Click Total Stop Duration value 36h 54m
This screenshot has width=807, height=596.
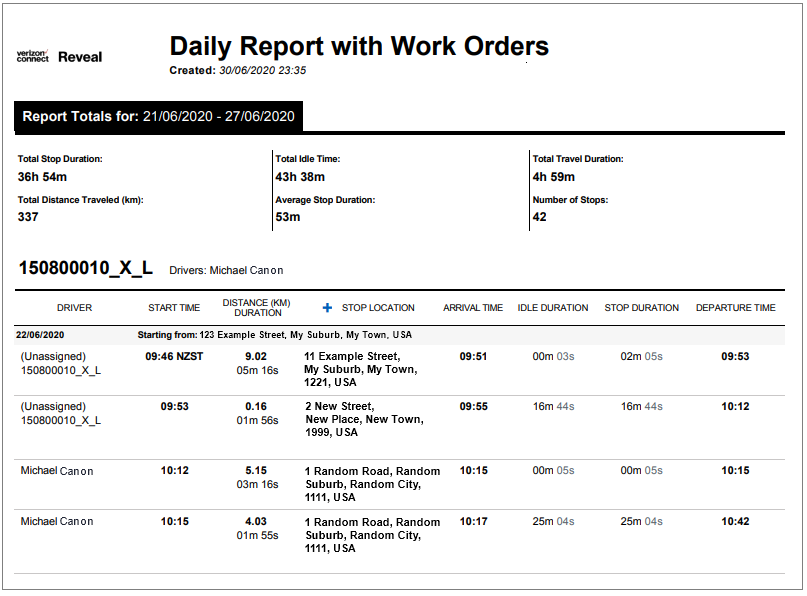(x=42, y=177)
